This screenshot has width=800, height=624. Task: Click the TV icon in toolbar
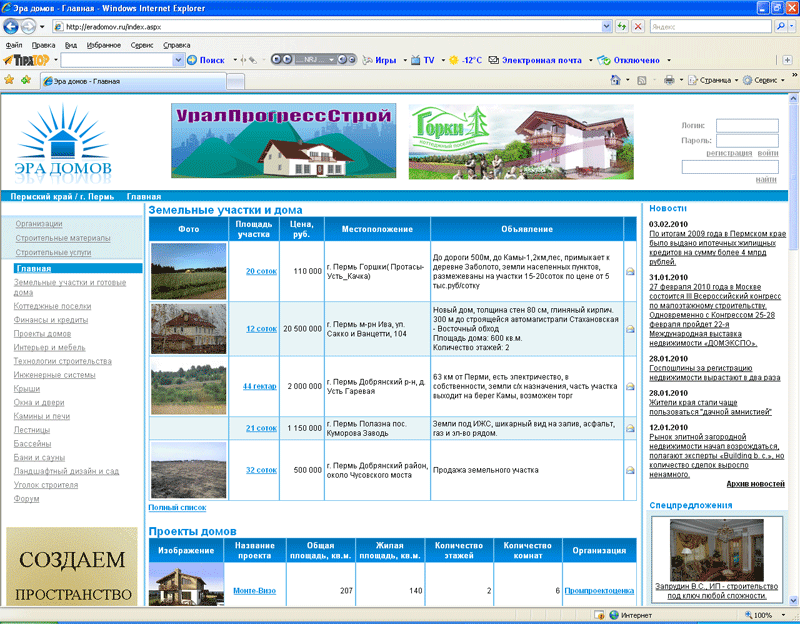pos(416,60)
